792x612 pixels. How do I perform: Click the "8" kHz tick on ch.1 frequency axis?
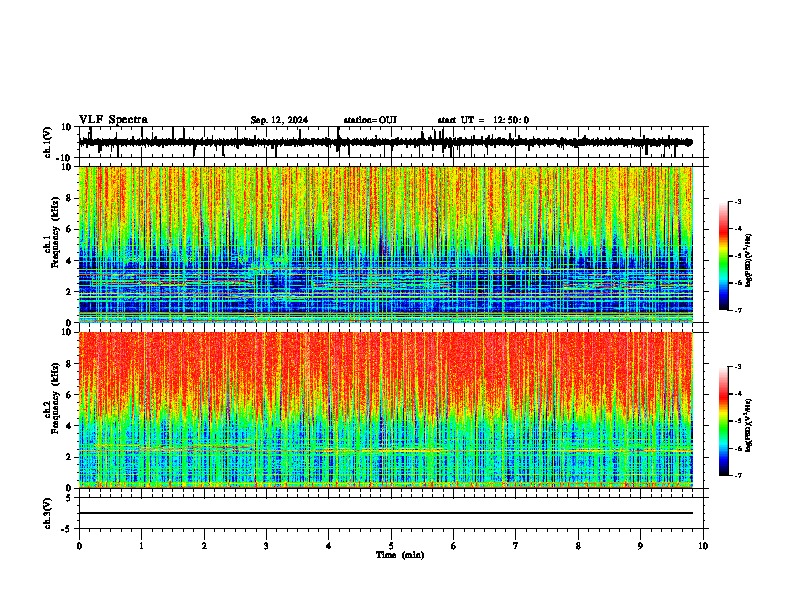[x=69, y=198]
